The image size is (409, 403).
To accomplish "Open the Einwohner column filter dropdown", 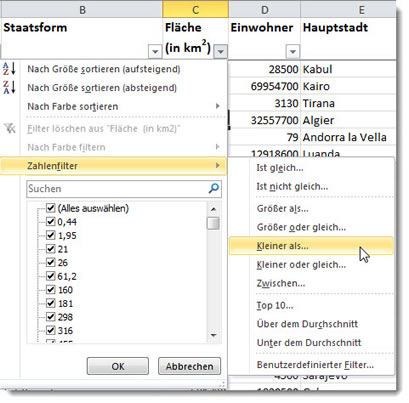I will [293, 52].
